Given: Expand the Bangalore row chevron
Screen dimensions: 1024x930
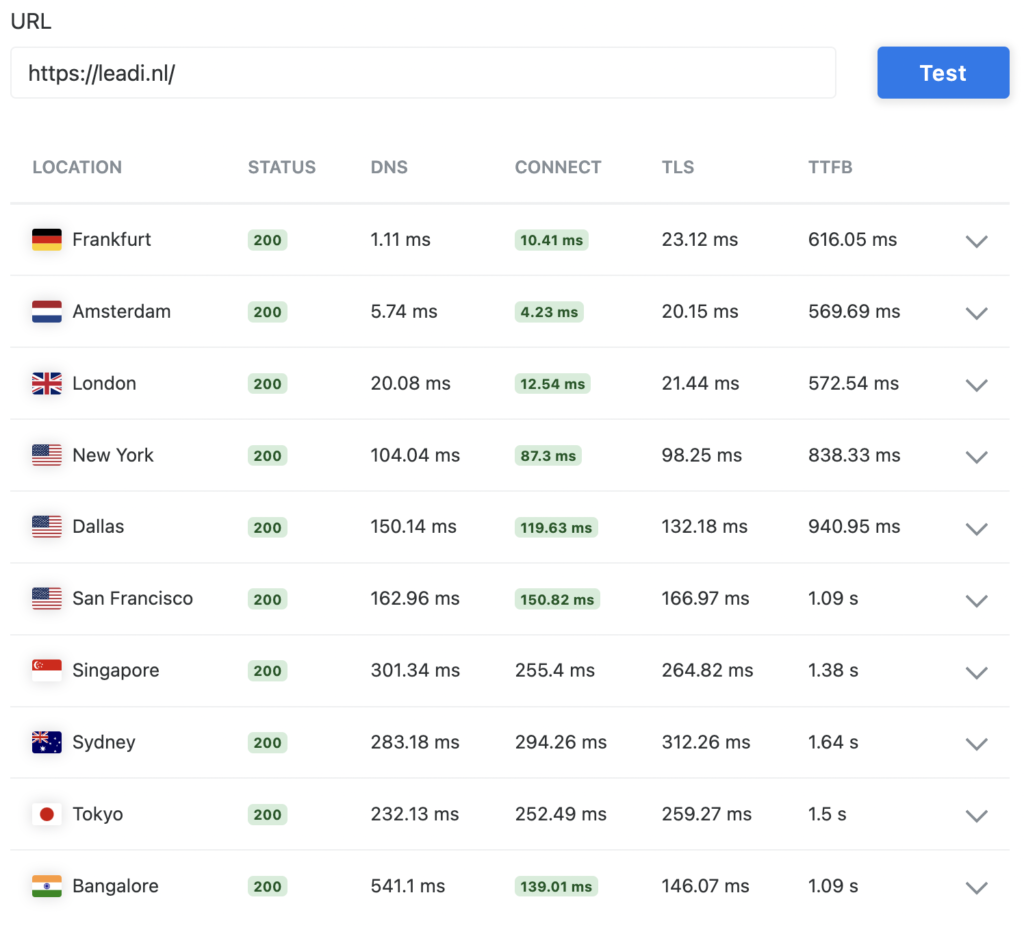Looking at the screenshot, I should coord(976,888).
